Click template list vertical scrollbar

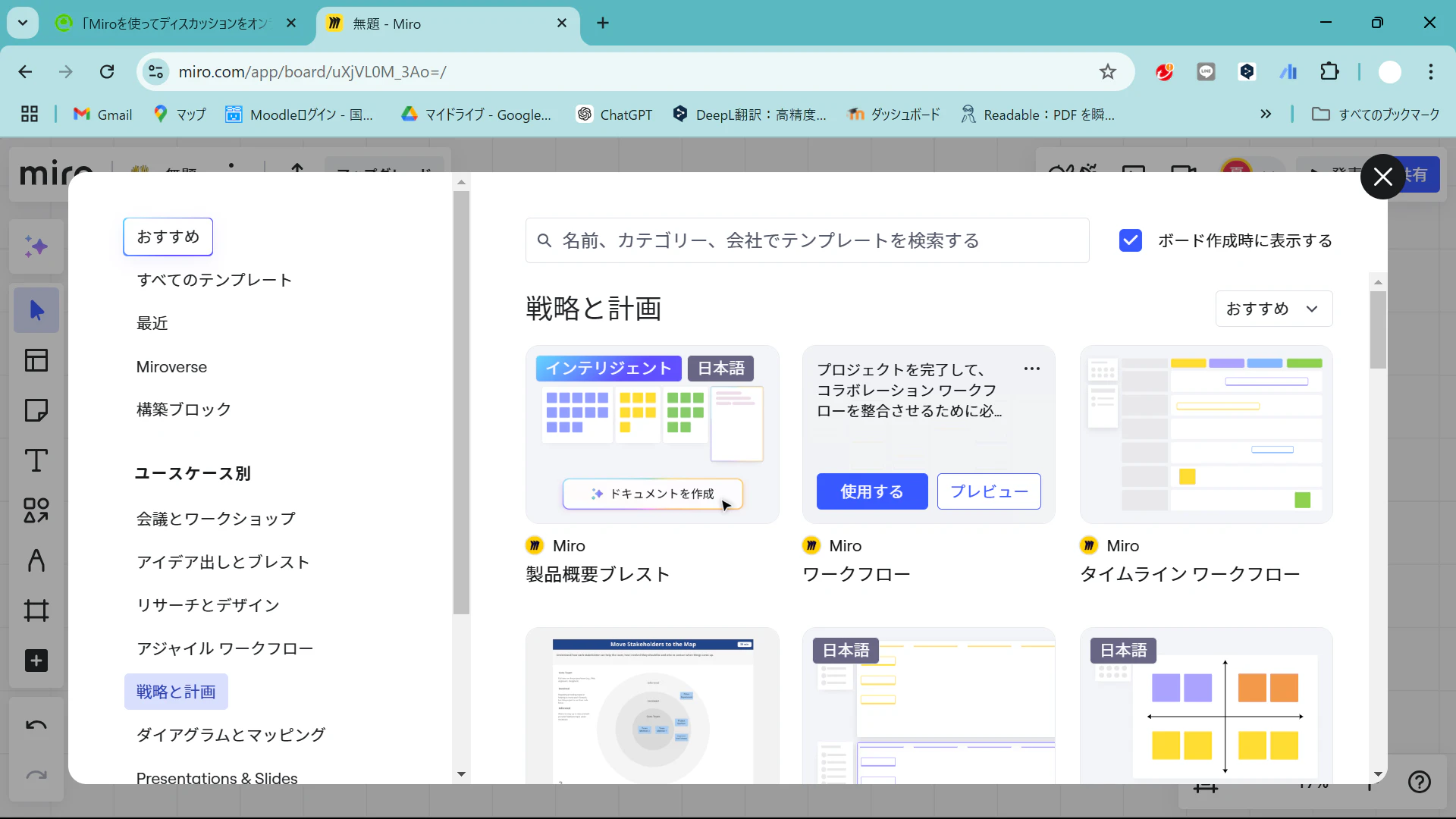pos(1378,330)
